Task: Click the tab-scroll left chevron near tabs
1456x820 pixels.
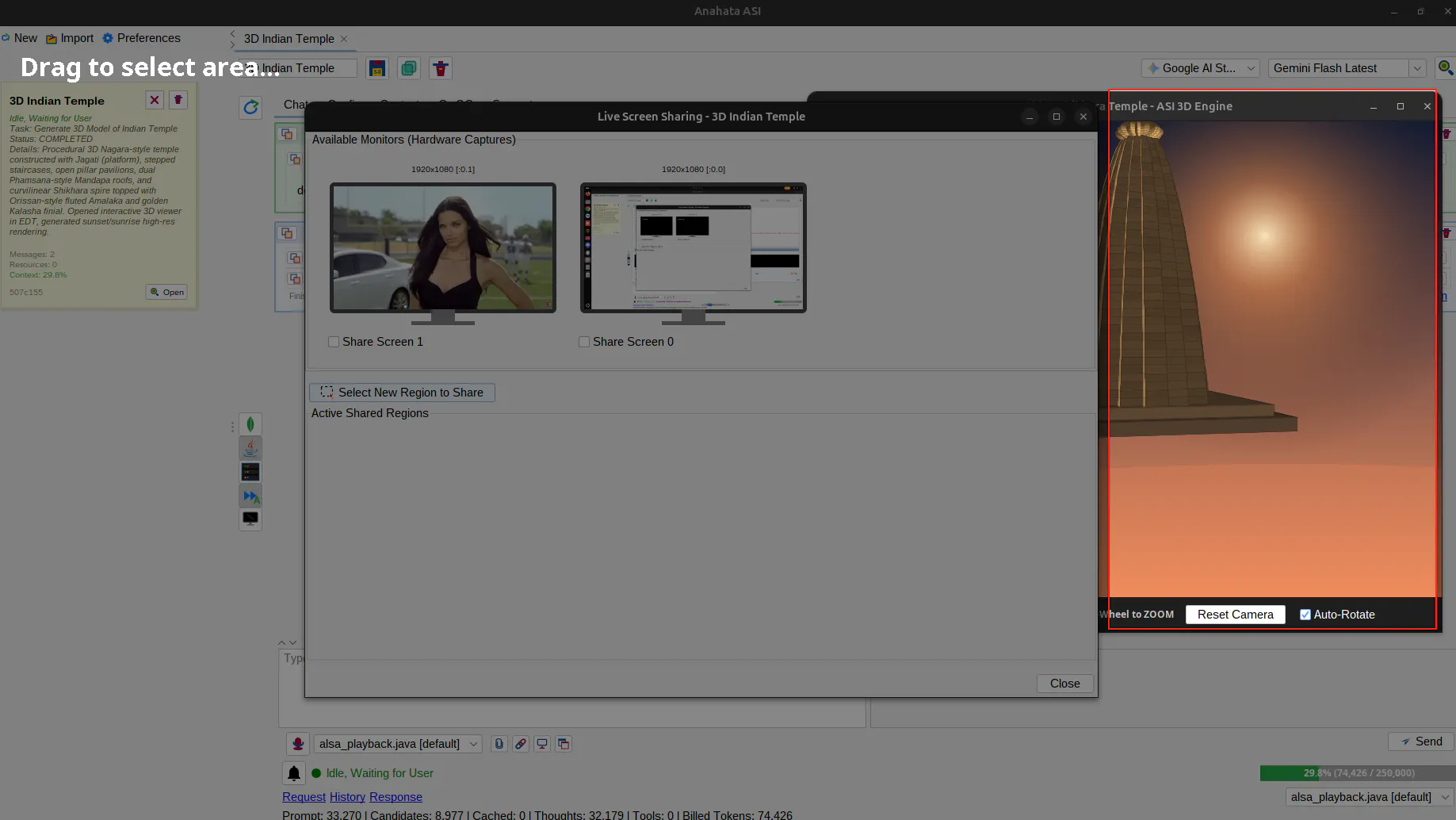Action: pyautogui.click(x=233, y=33)
